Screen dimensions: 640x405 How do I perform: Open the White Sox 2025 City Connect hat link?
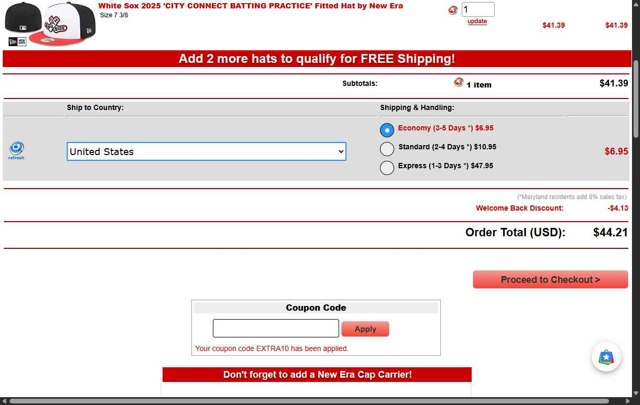(x=250, y=6)
